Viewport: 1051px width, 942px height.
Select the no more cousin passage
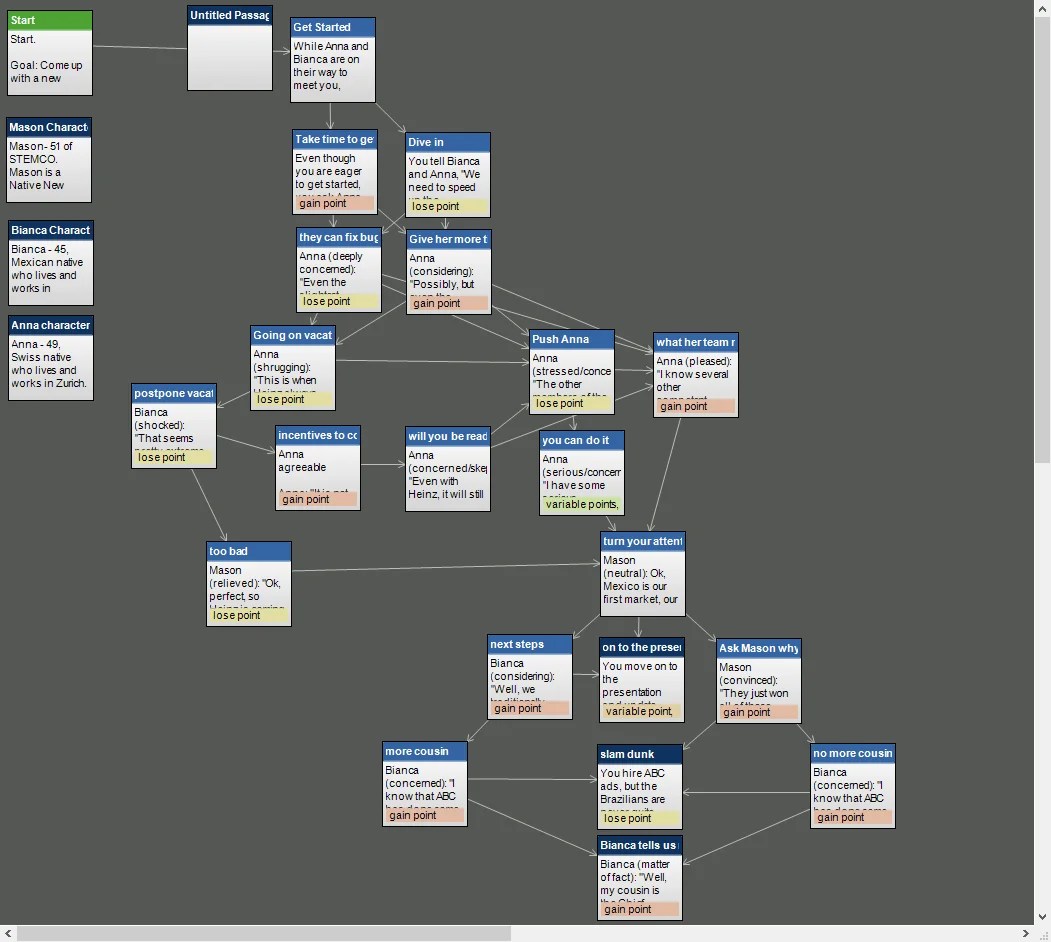(x=853, y=786)
